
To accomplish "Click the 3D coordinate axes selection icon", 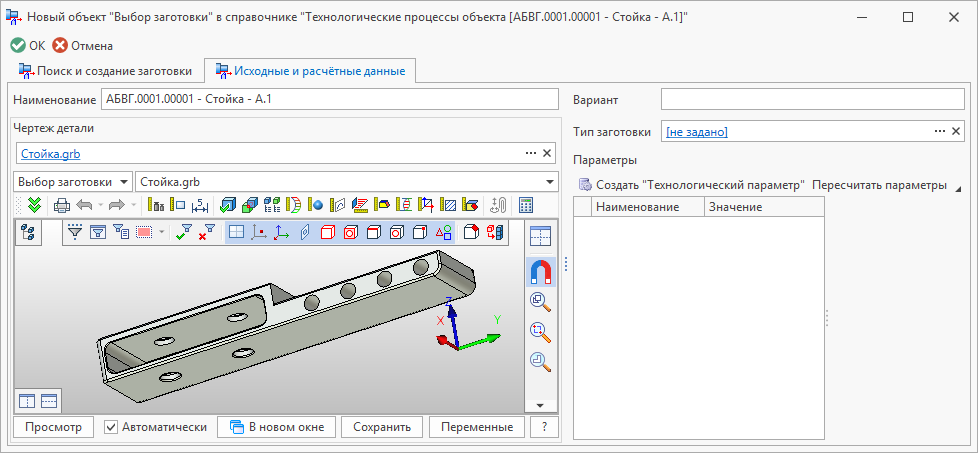I will (281, 233).
